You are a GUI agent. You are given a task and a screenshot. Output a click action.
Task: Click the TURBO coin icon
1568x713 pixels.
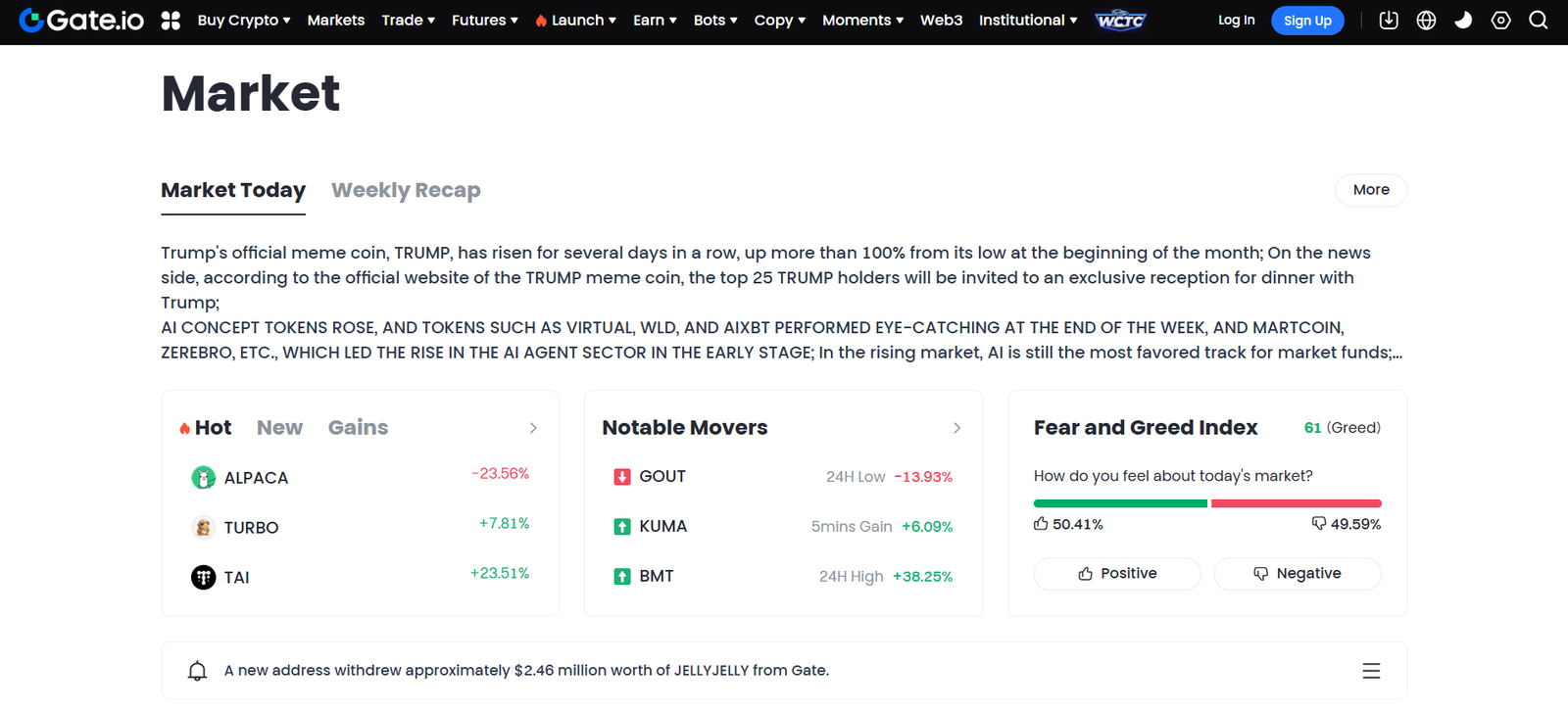pyautogui.click(x=203, y=528)
